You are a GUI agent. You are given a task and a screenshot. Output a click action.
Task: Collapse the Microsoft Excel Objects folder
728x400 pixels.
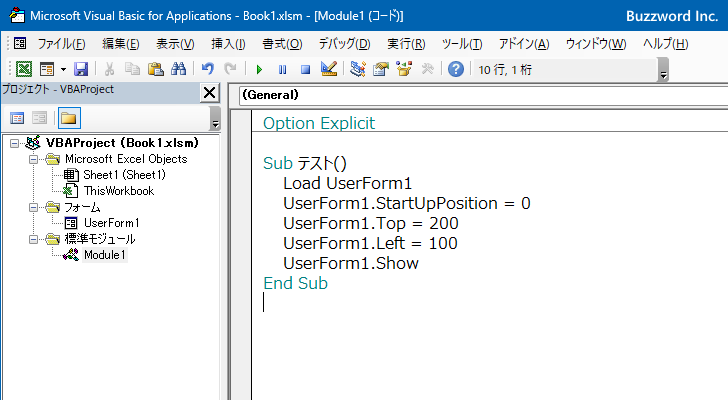pos(33,159)
